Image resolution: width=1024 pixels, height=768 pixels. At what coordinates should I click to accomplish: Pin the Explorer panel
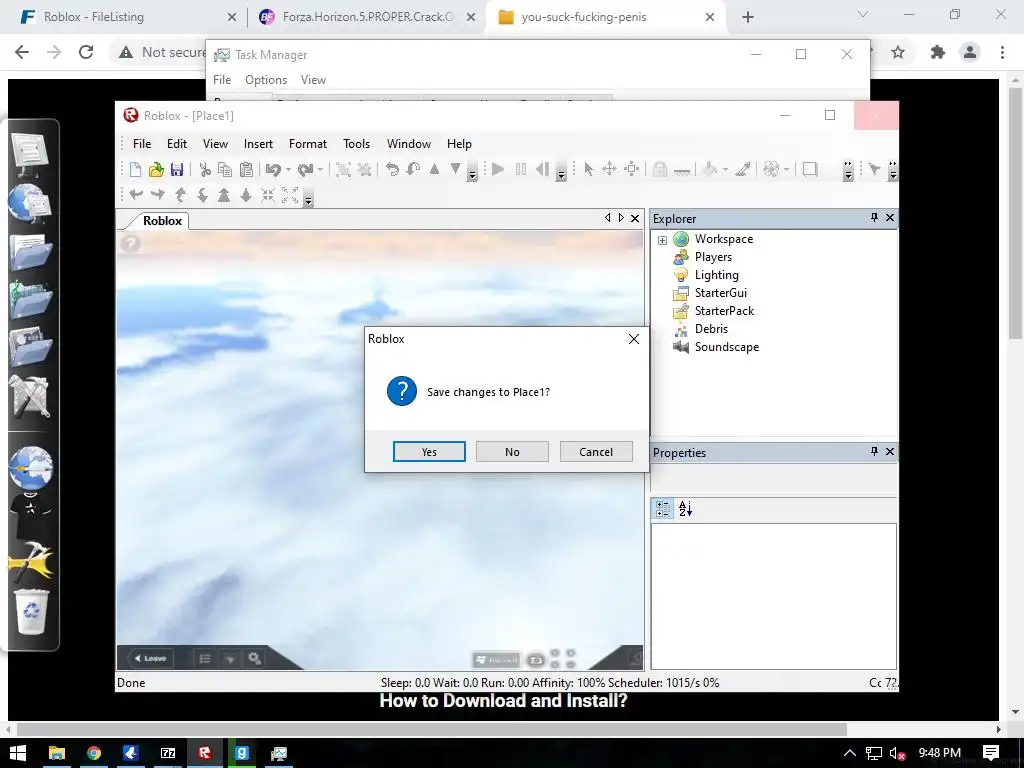(x=874, y=217)
